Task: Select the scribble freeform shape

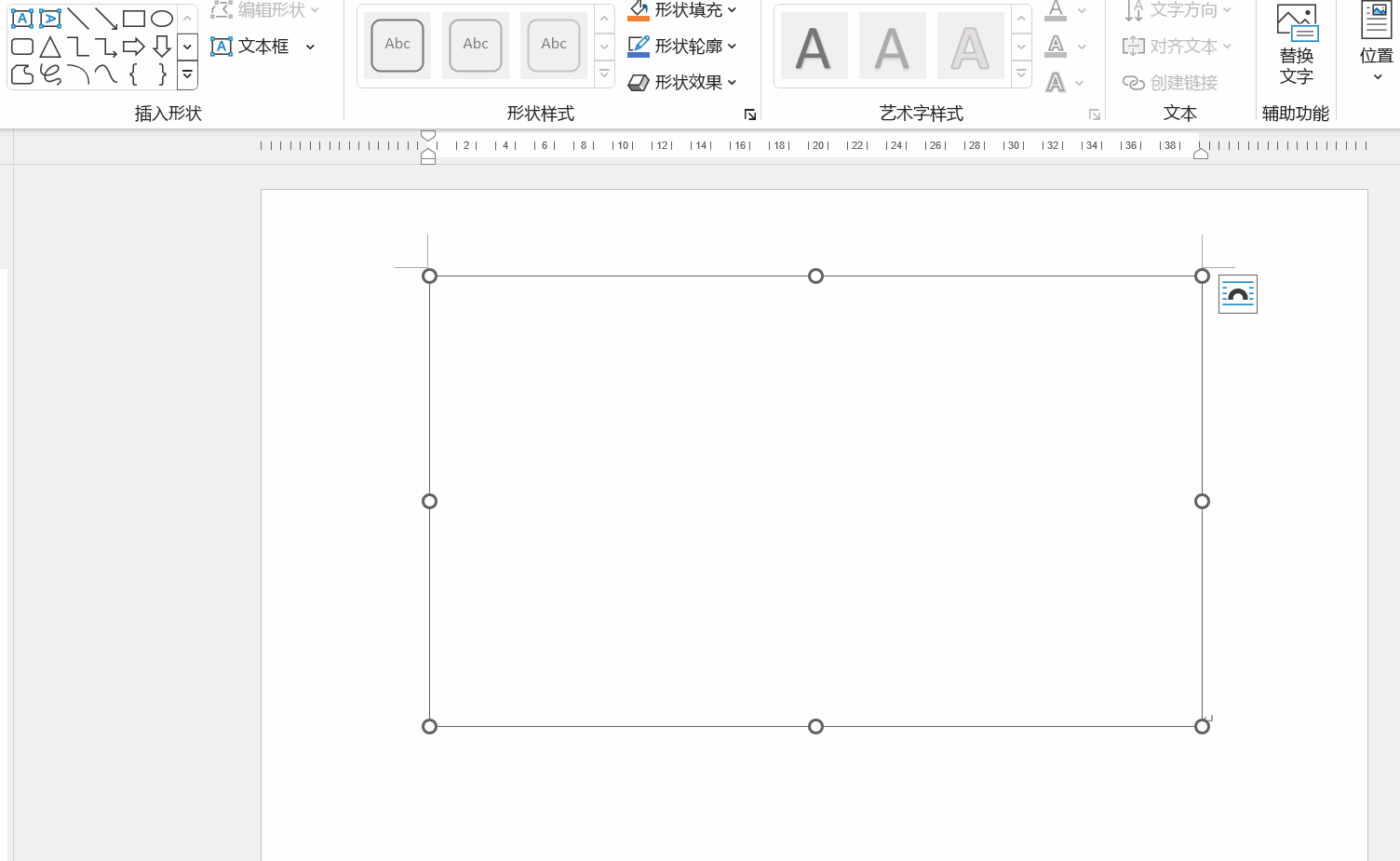Action: pos(50,74)
